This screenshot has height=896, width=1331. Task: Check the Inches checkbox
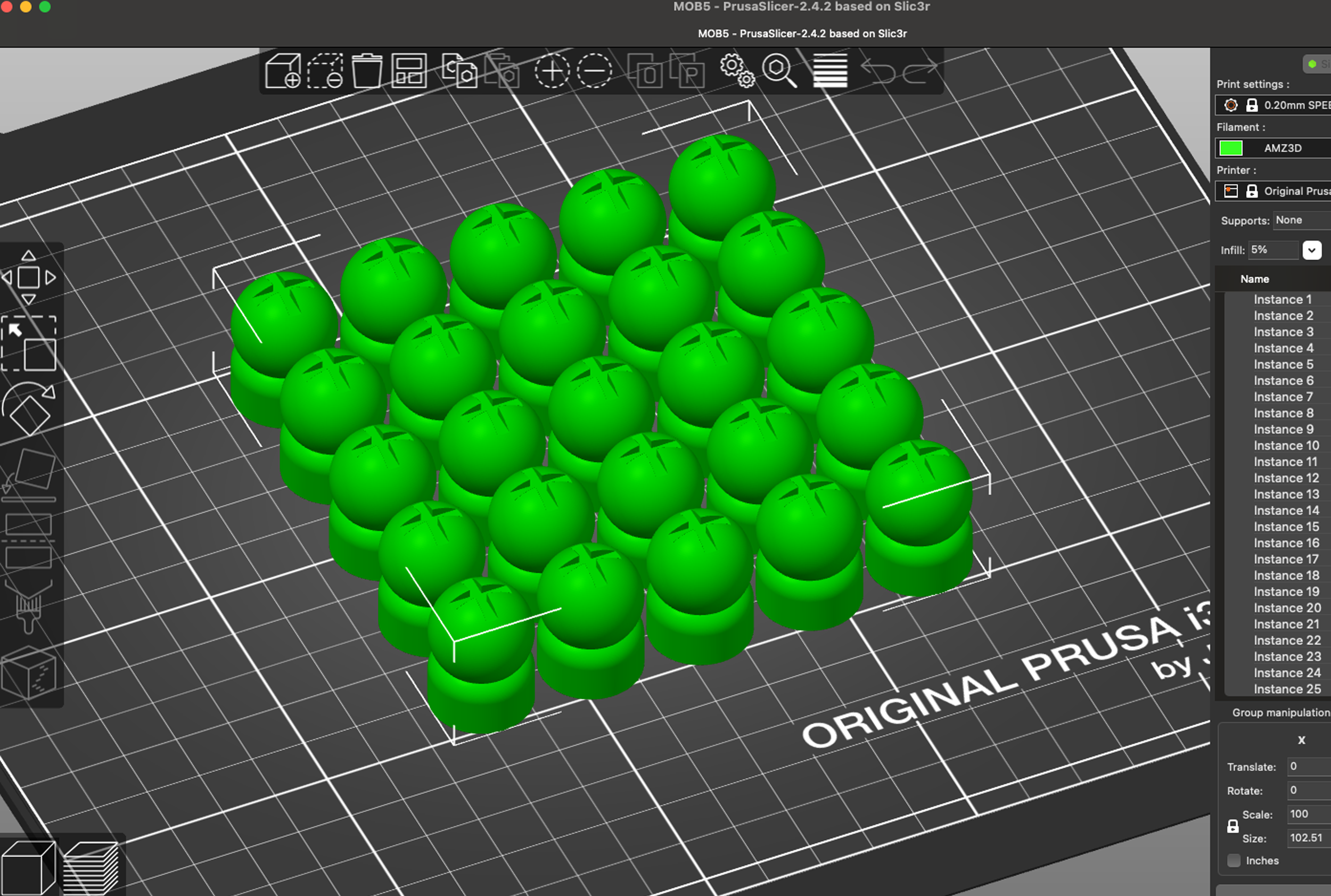[x=1235, y=860]
